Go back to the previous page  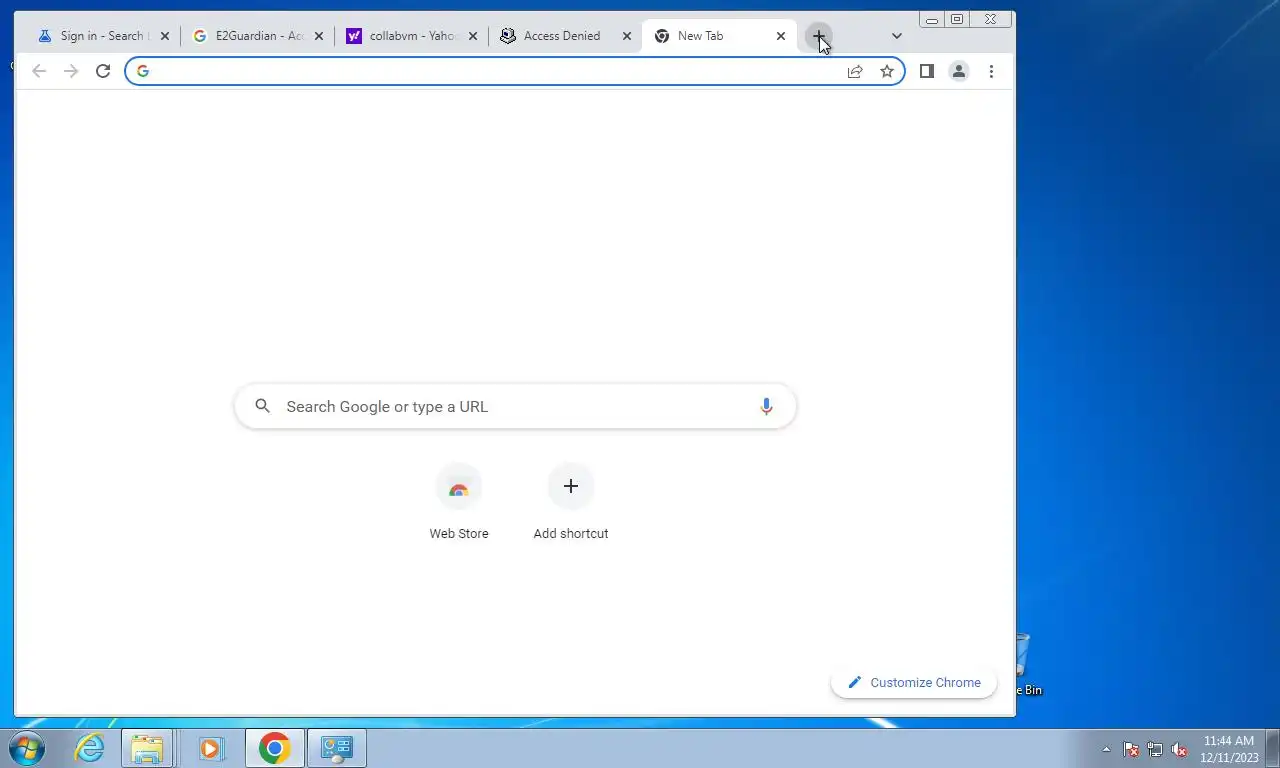[39, 71]
